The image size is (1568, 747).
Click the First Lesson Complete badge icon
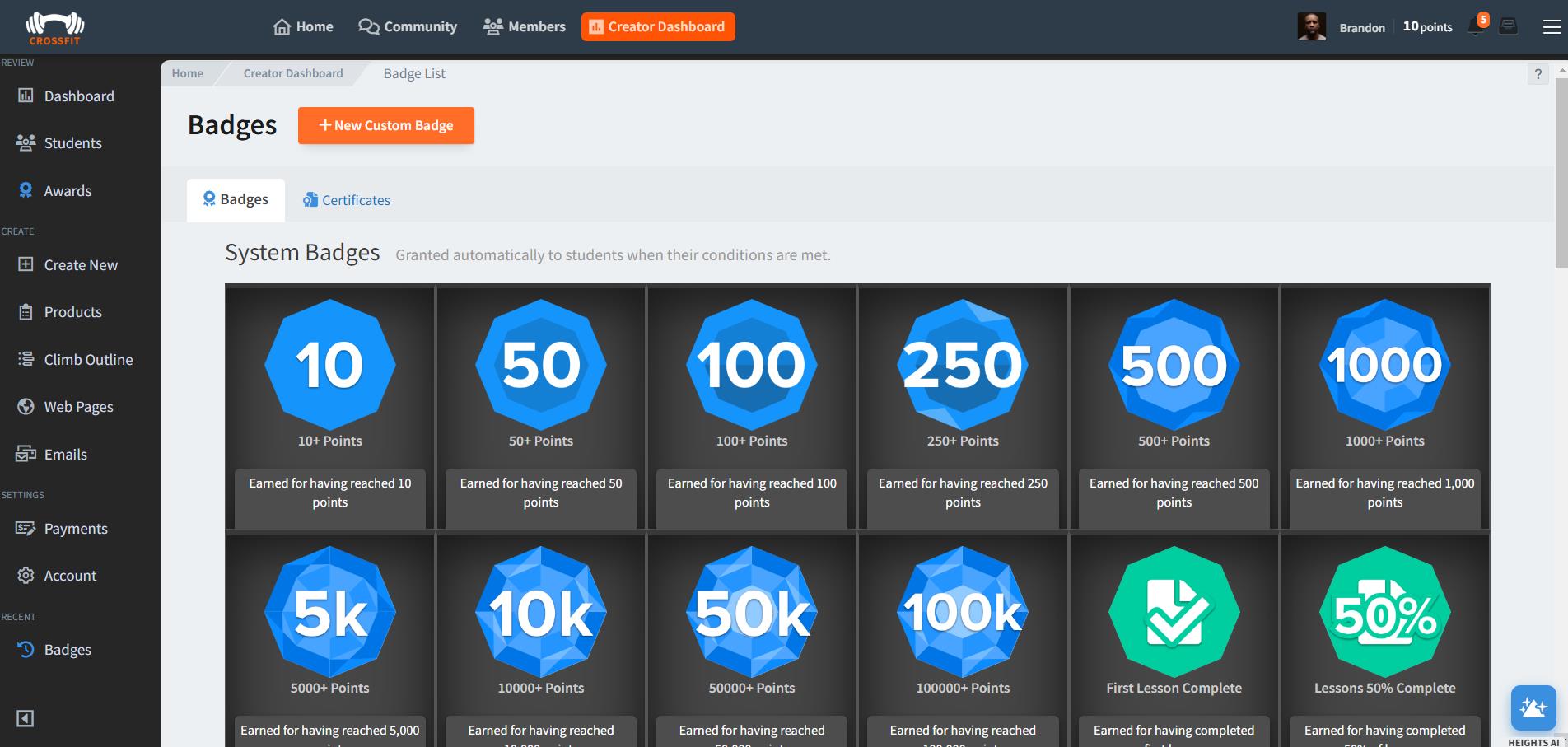pyautogui.click(x=1174, y=612)
